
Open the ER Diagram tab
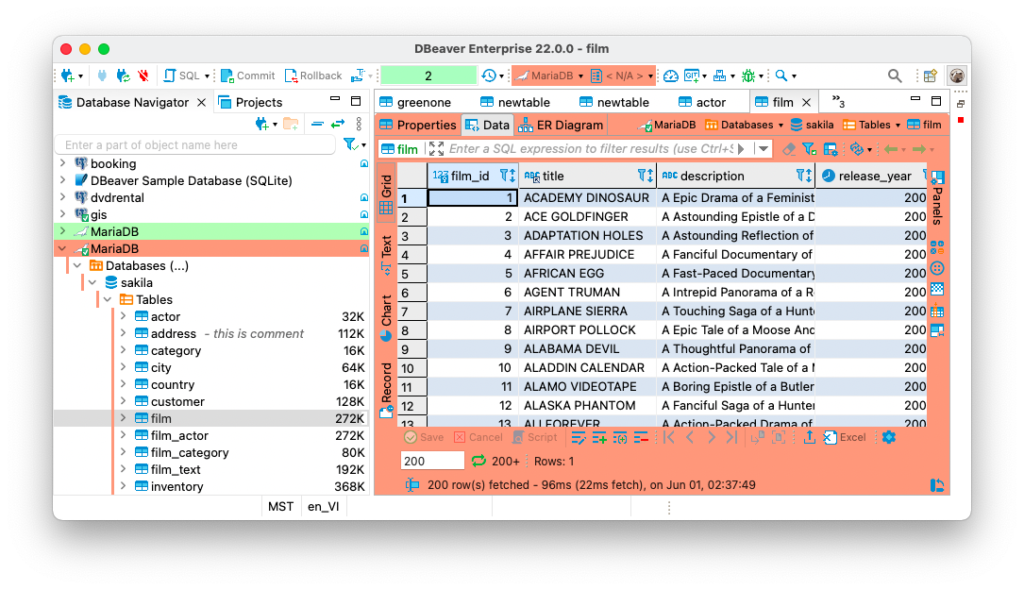pyautogui.click(x=560, y=125)
